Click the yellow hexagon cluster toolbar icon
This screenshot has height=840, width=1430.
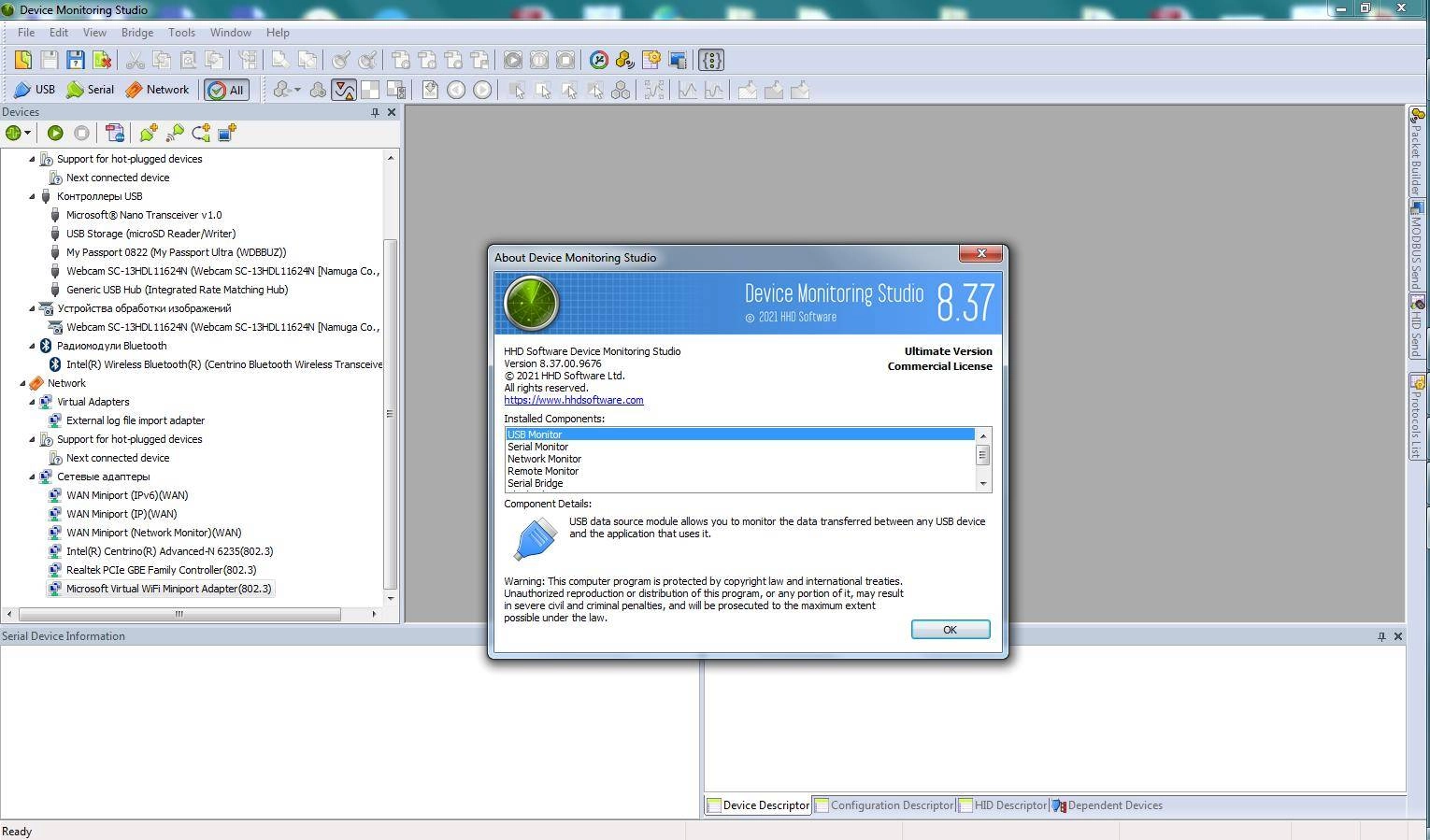(625, 60)
